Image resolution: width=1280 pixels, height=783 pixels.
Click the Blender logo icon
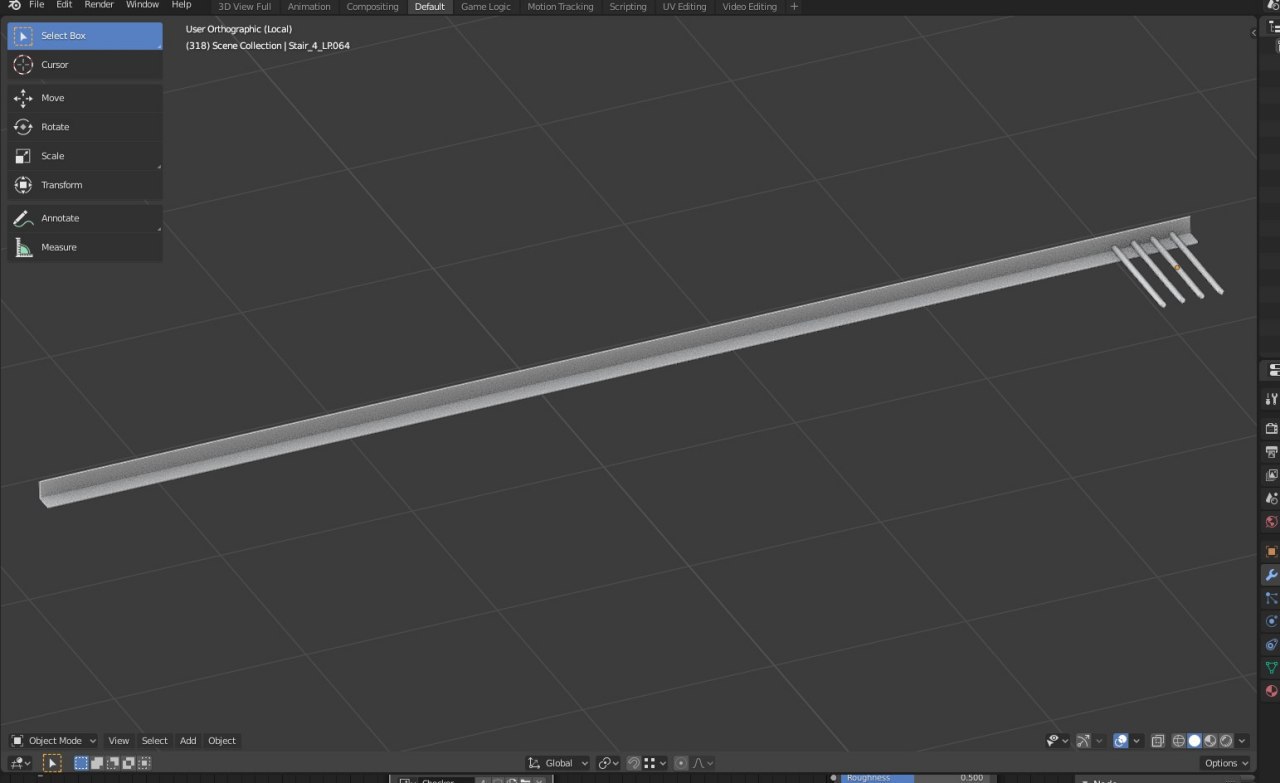14,6
